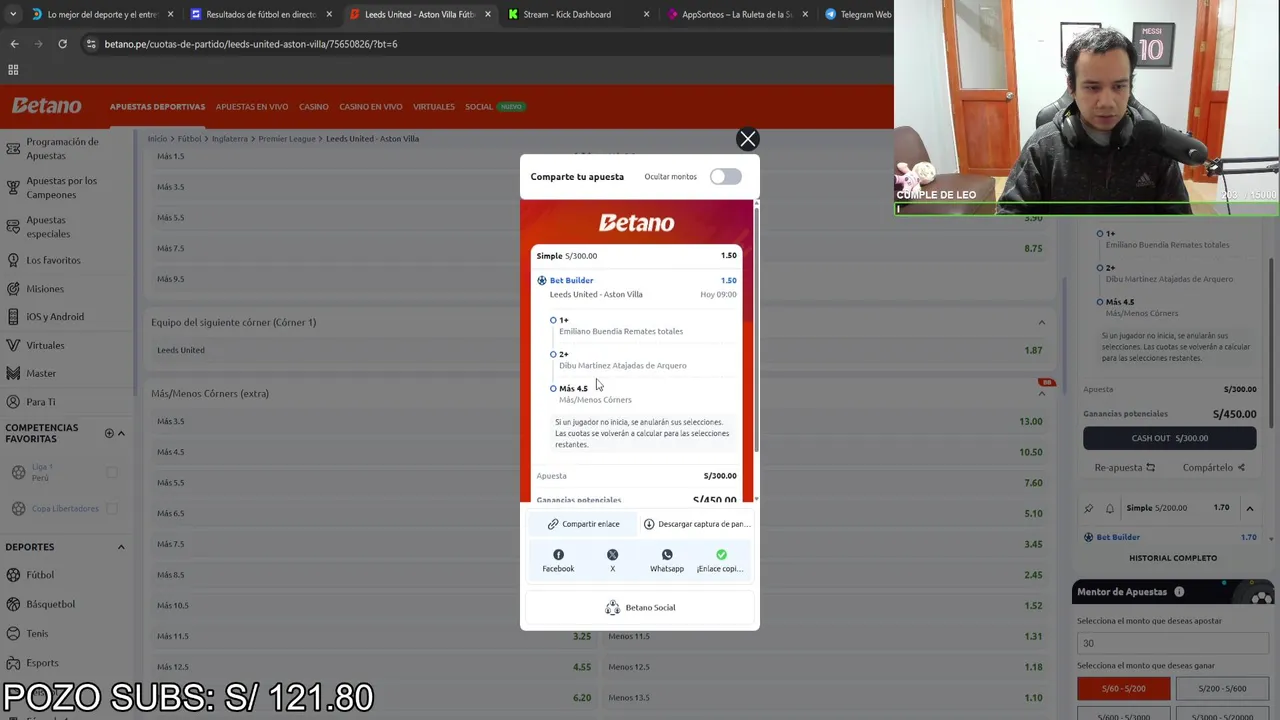Image resolution: width=1280 pixels, height=720 pixels.
Task: Pin the Simple S/200.00 bet
Action: [x=1088, y=508]
